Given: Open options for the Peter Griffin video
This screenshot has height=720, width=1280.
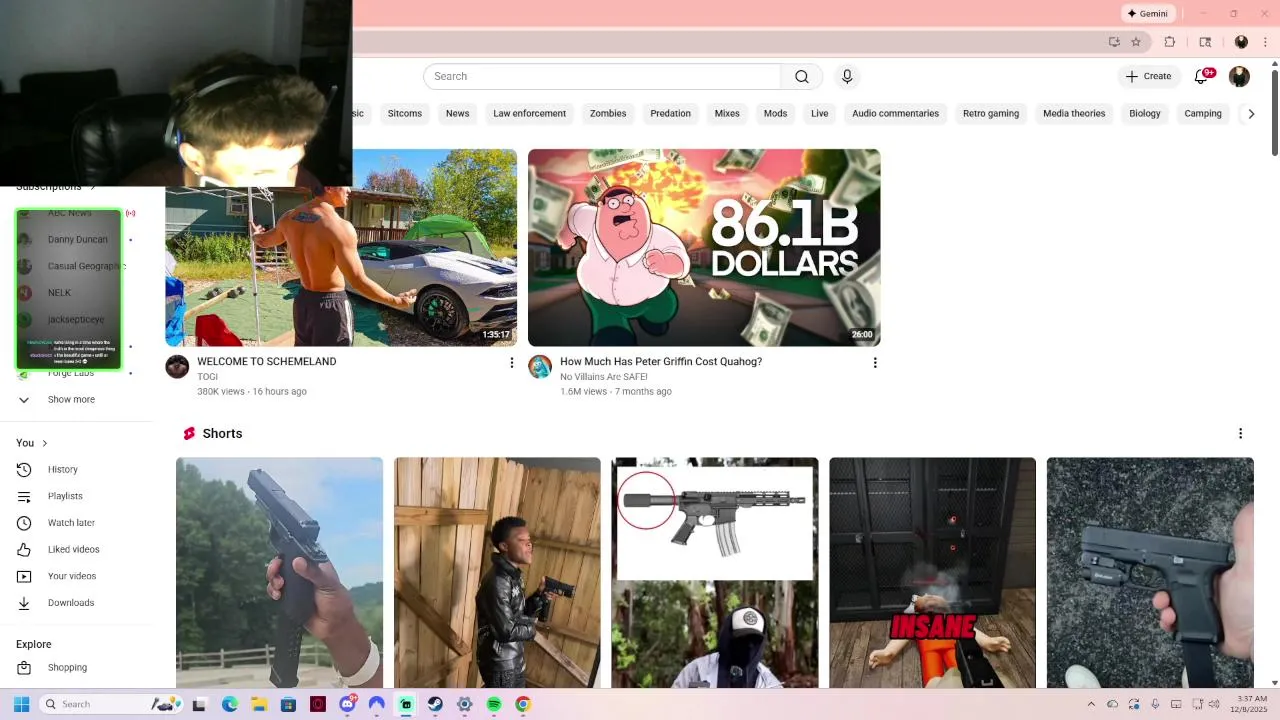Looking at the screenshot, I should pos(875,362).
